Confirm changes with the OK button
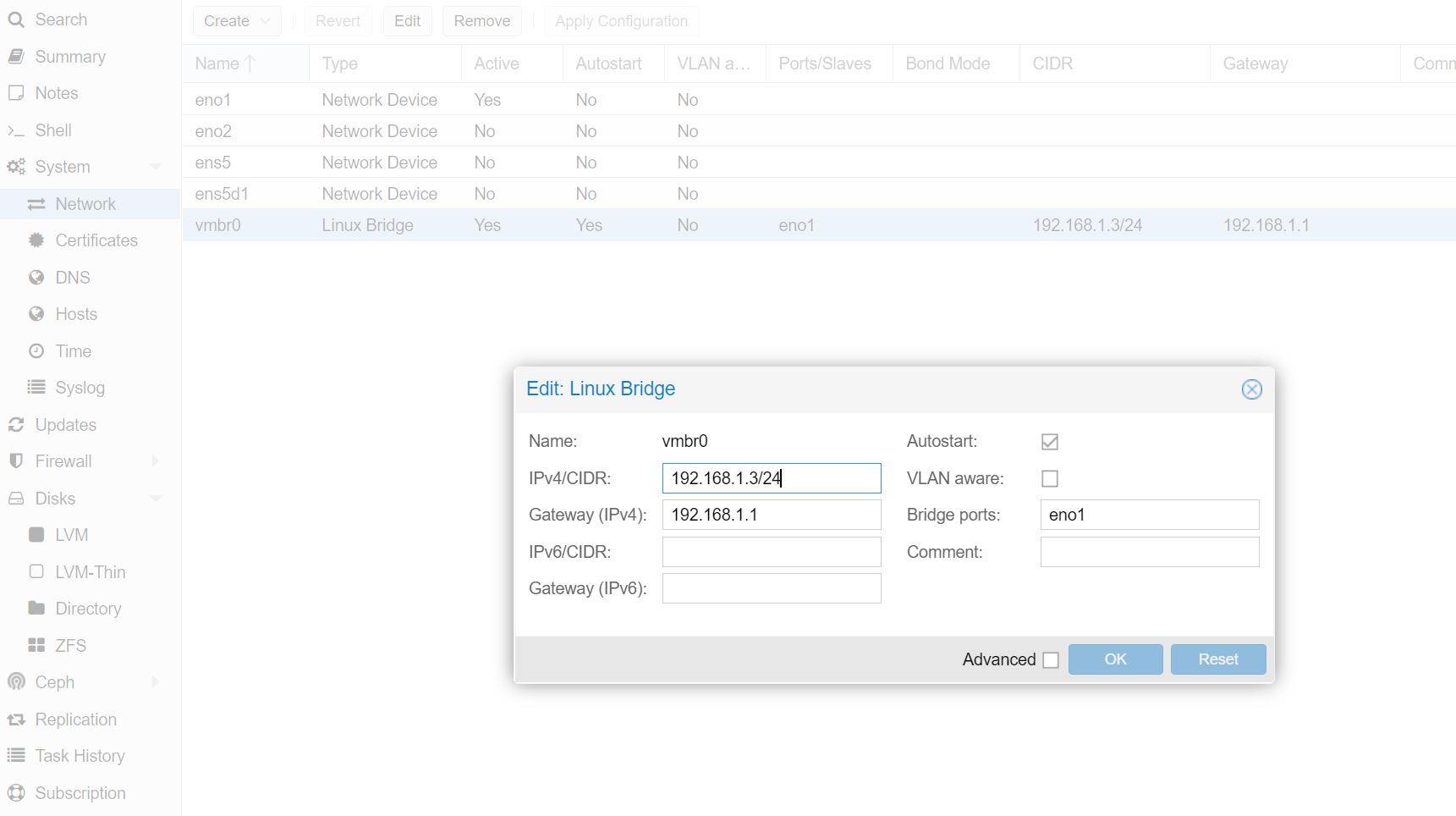The height and width of the screenshot is (816, 1456). (x=1115, y=659)
